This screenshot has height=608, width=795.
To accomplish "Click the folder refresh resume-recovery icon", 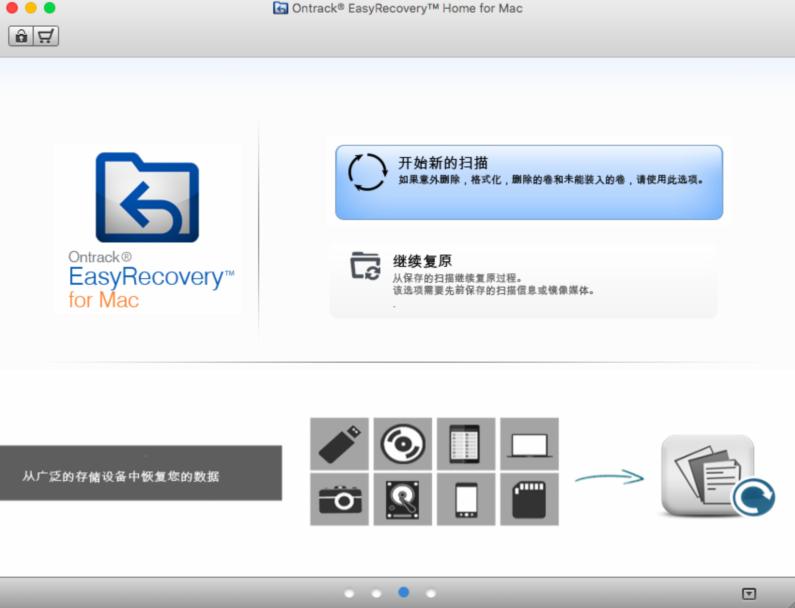I will pyautogui.click(x=365, y=266).
